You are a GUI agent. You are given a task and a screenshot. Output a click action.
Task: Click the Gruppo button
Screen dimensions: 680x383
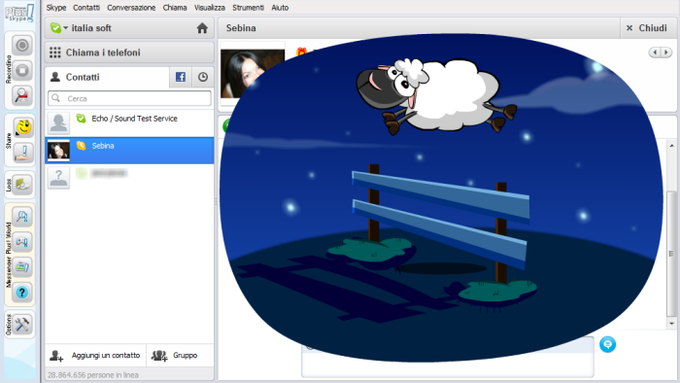180,355
